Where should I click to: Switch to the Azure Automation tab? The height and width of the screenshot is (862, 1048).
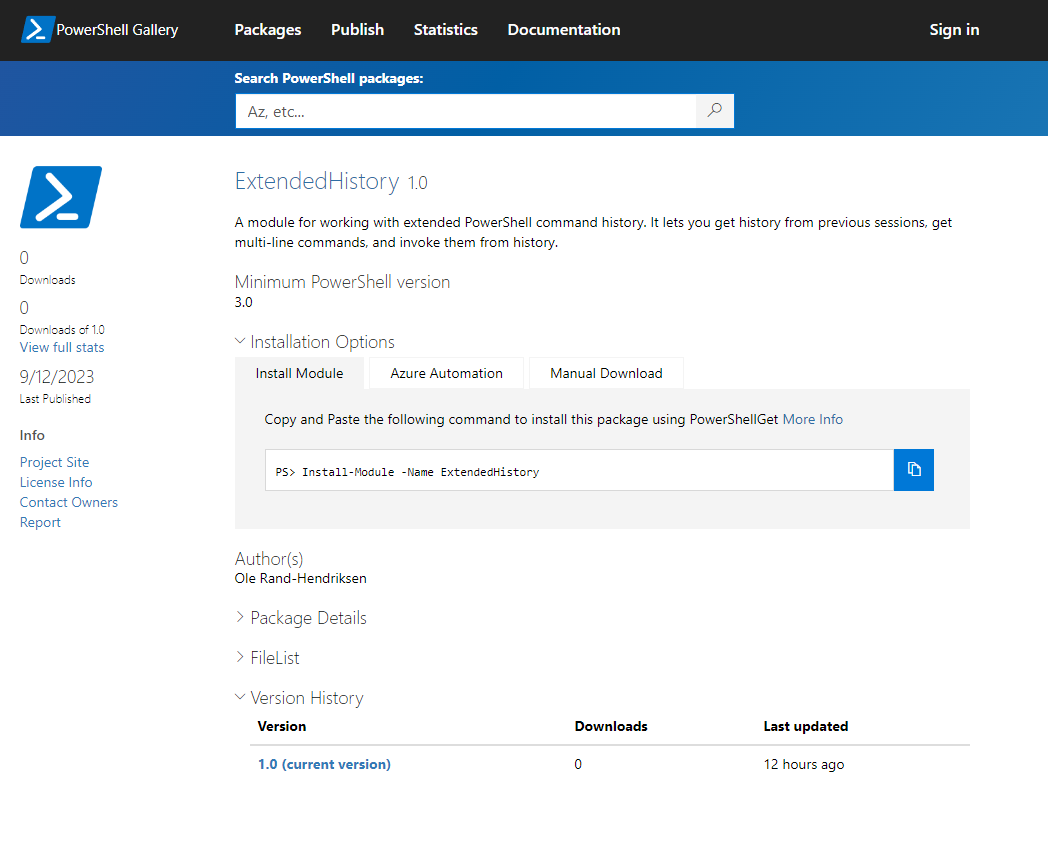[446, 374]
